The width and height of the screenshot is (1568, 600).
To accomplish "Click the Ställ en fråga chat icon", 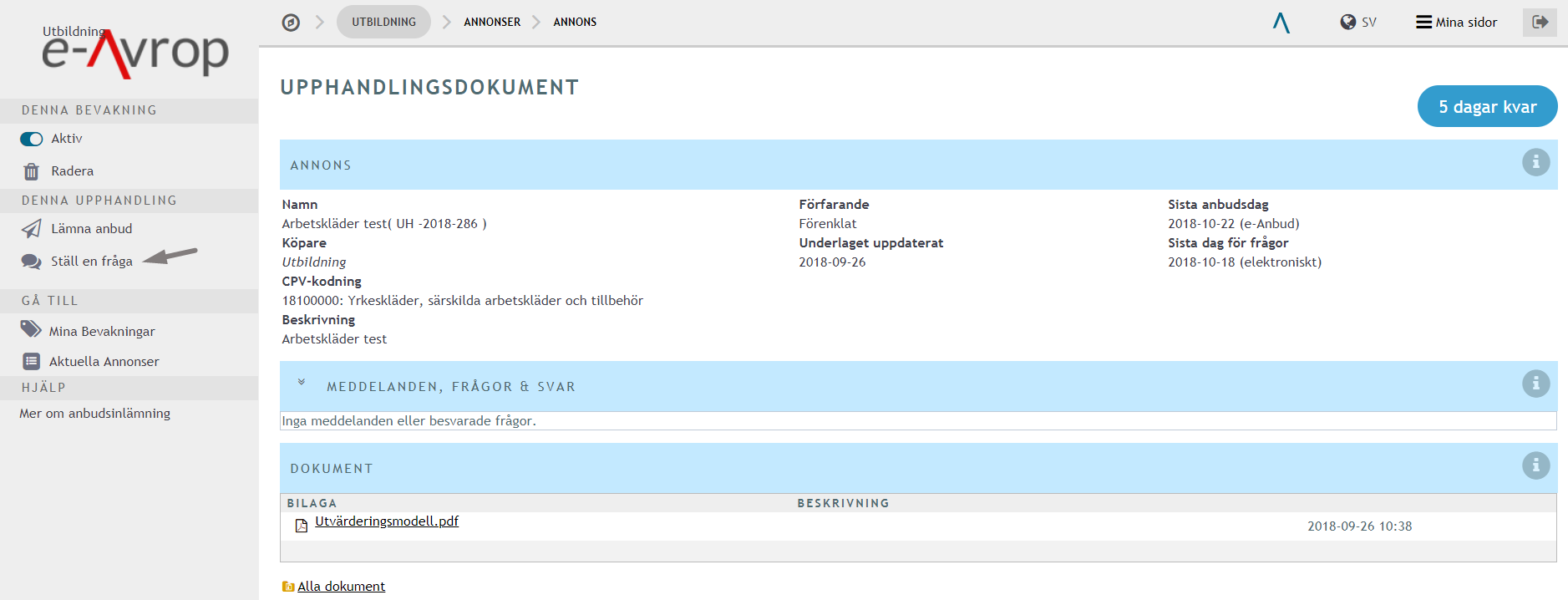I will (x=32, y=262).
